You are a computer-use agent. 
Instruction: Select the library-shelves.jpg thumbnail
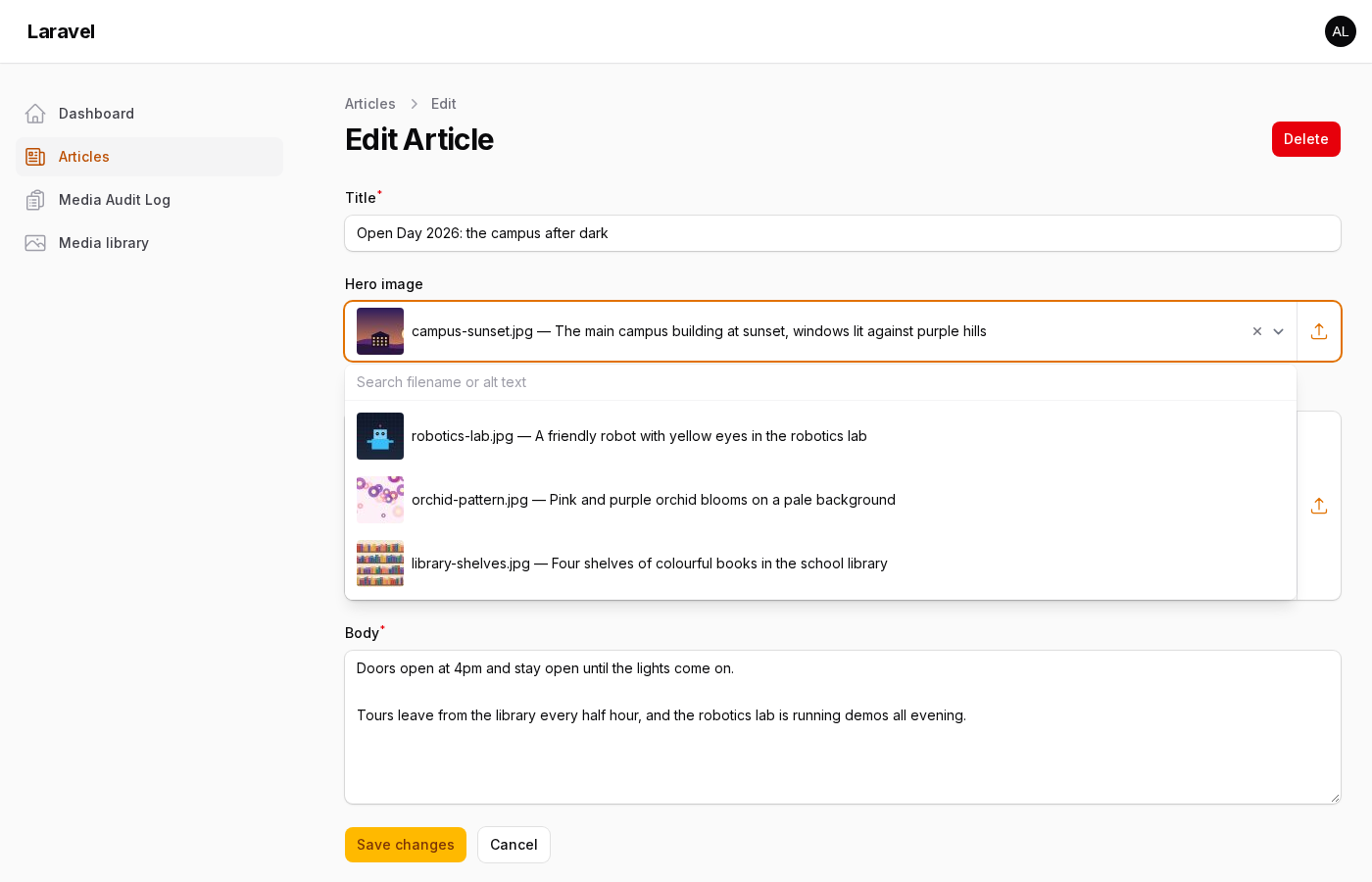pos(380,563)
